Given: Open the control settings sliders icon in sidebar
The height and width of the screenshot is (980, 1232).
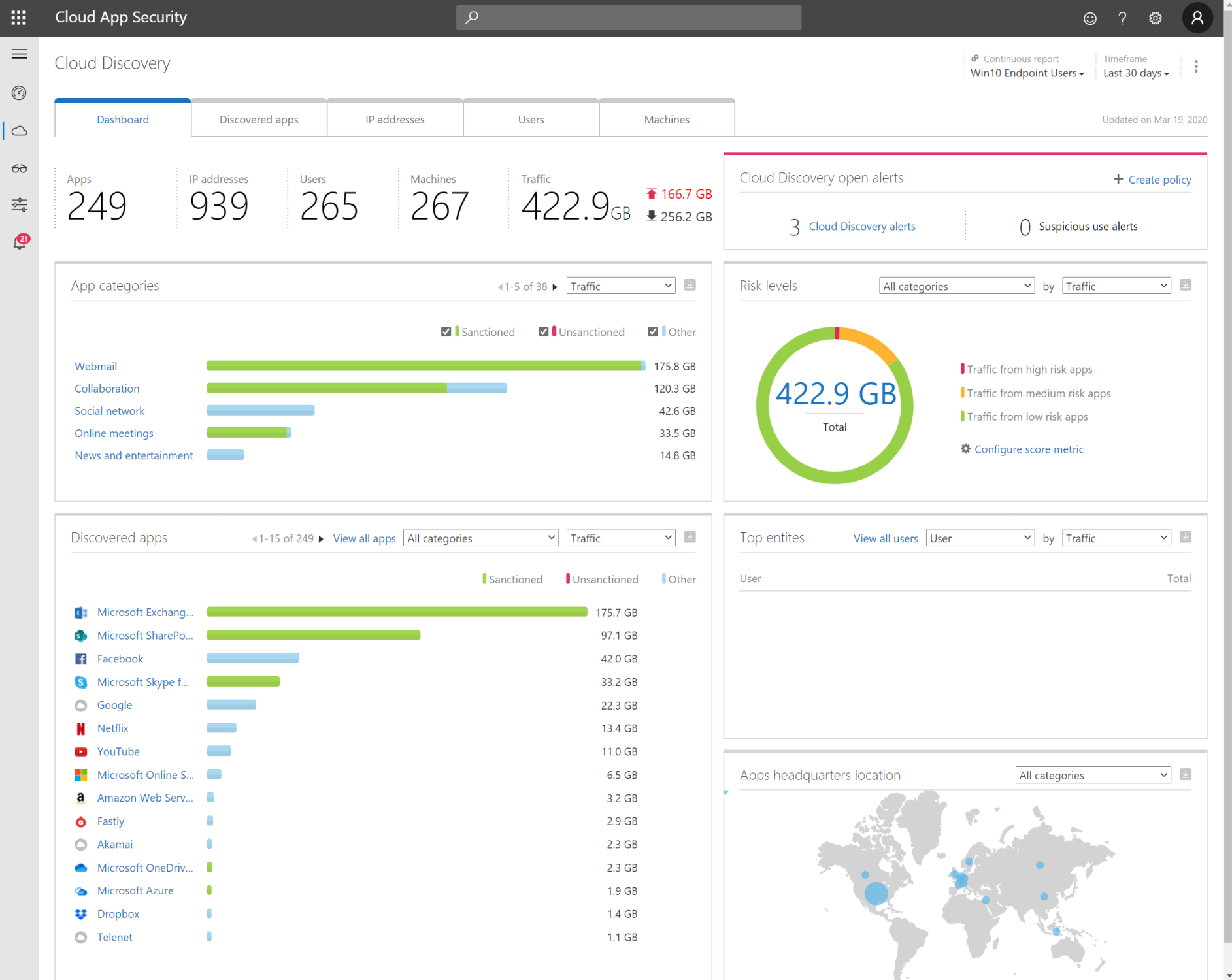Looking at the screenshot, I should 19,205.
